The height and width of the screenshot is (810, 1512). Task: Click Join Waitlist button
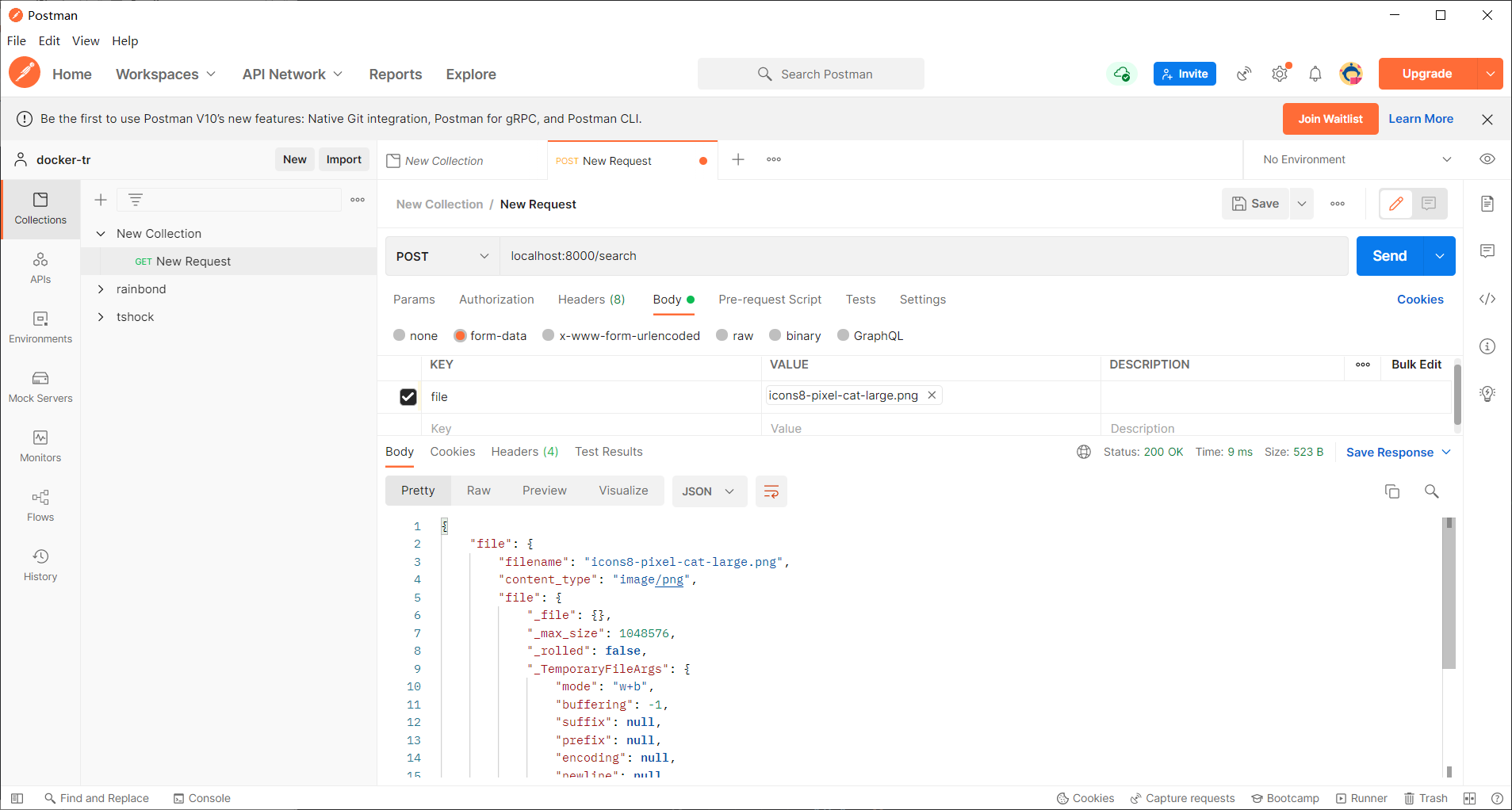[x=1330, y=119]
